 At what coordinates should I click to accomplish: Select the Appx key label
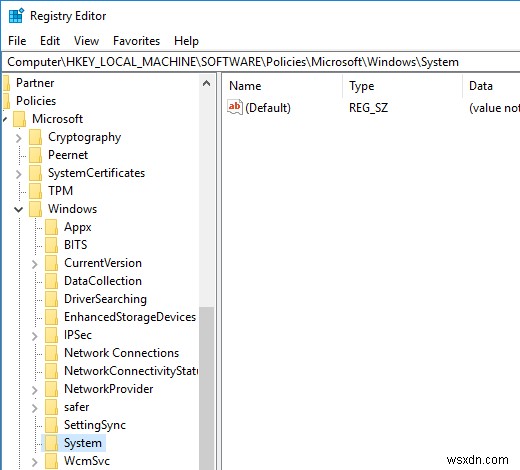78,227
